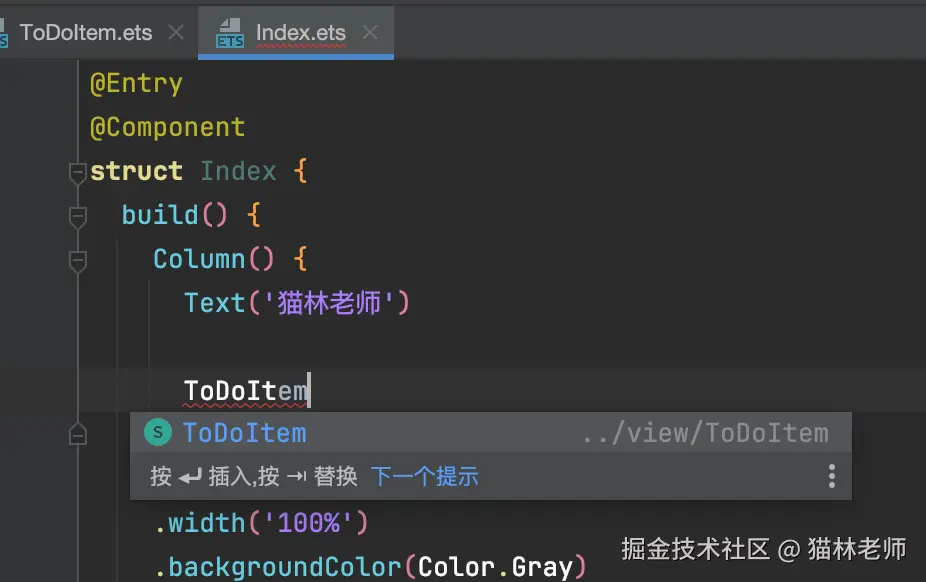Click the ETS file icon on Index.ets tab

tap(231, 33)
